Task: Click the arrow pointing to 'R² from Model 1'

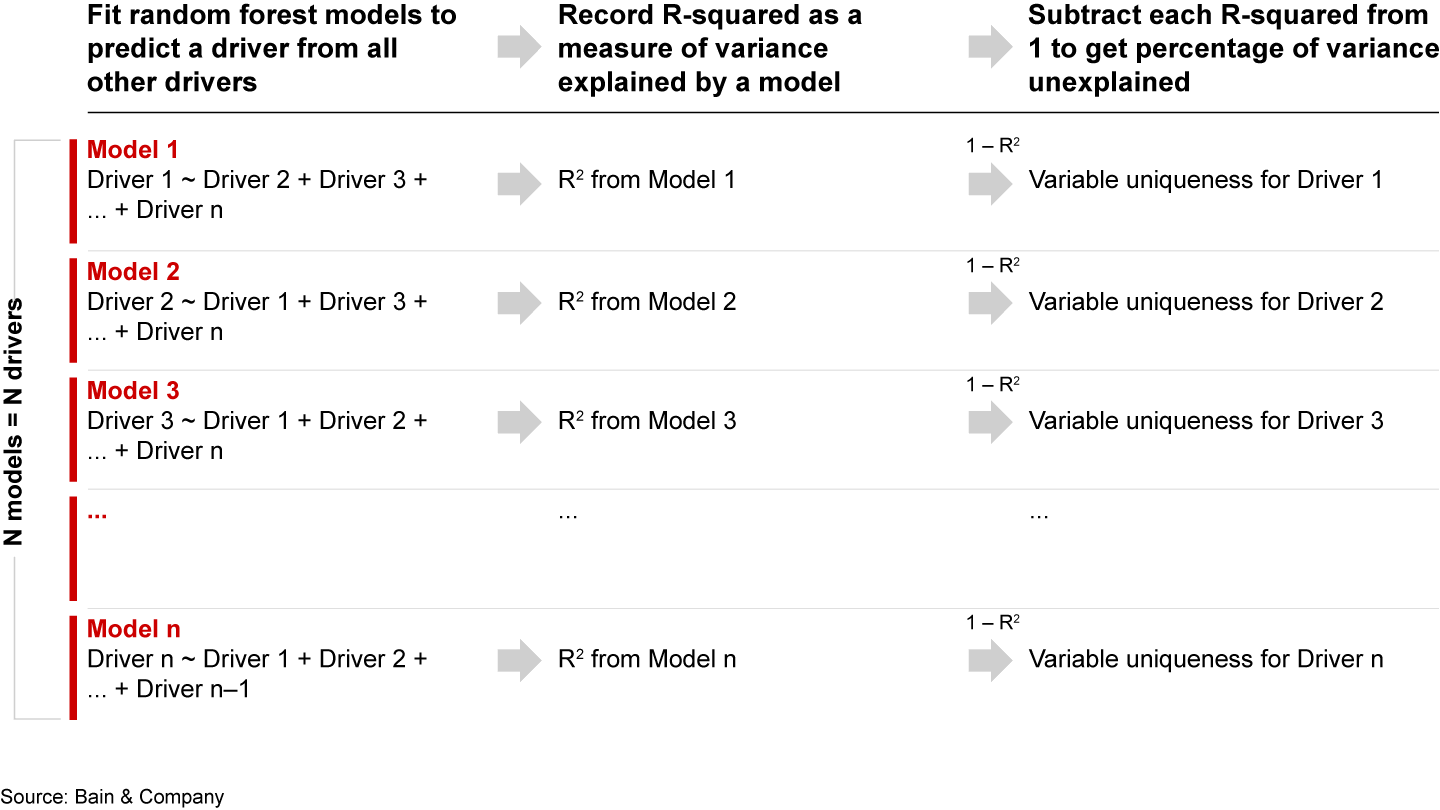Action: tap(519, 183)
